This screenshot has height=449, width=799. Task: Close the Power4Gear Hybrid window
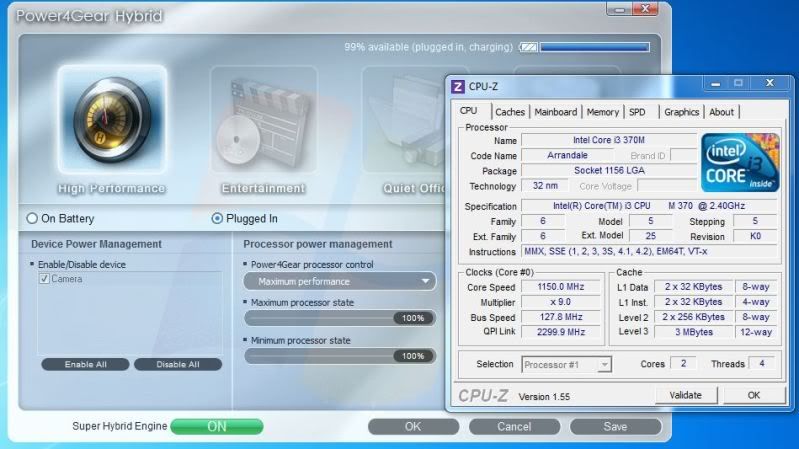pos(645,9)
